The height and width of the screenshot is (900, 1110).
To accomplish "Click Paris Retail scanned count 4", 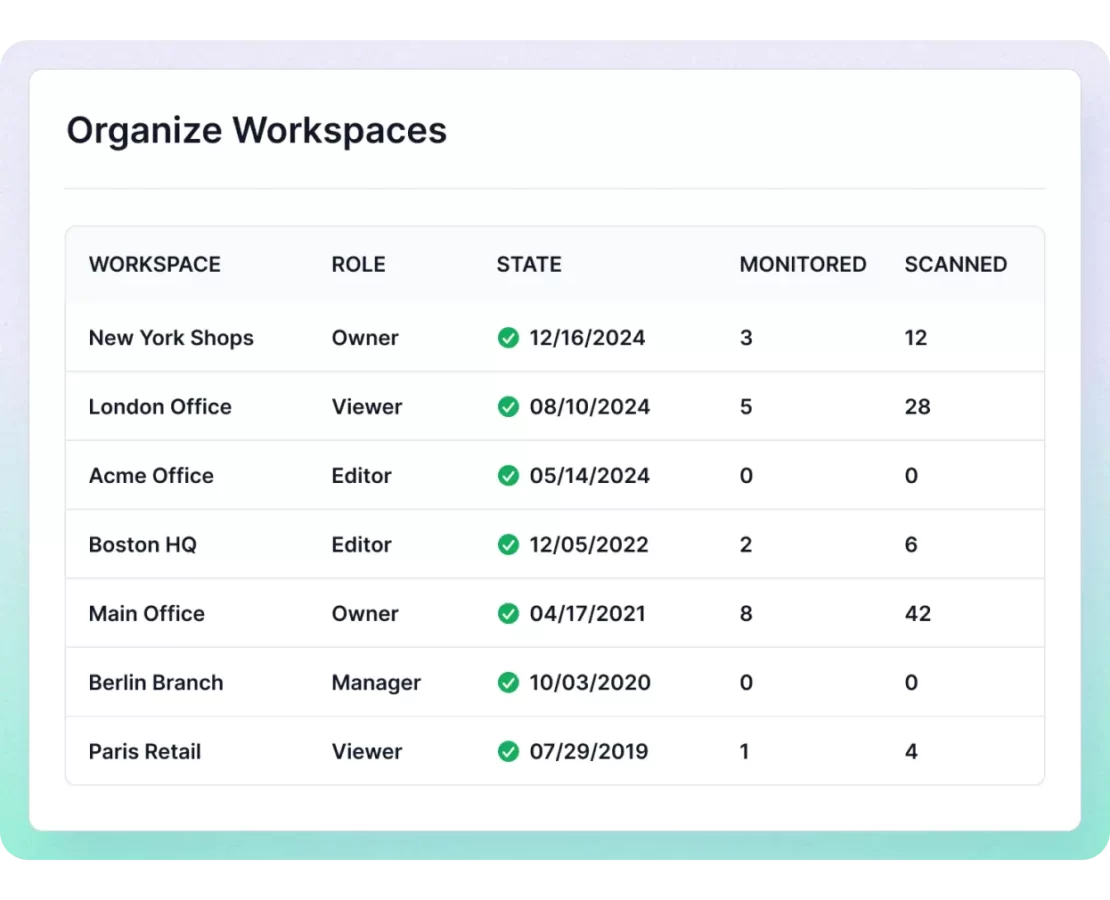I will click(x=911, y=752).
